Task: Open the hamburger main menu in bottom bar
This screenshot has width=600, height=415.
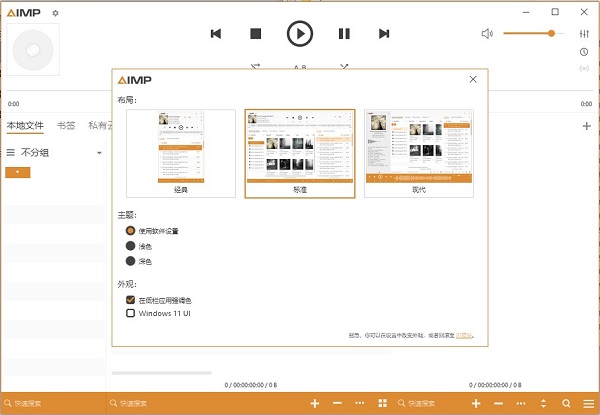Action: tap(589, 404)
